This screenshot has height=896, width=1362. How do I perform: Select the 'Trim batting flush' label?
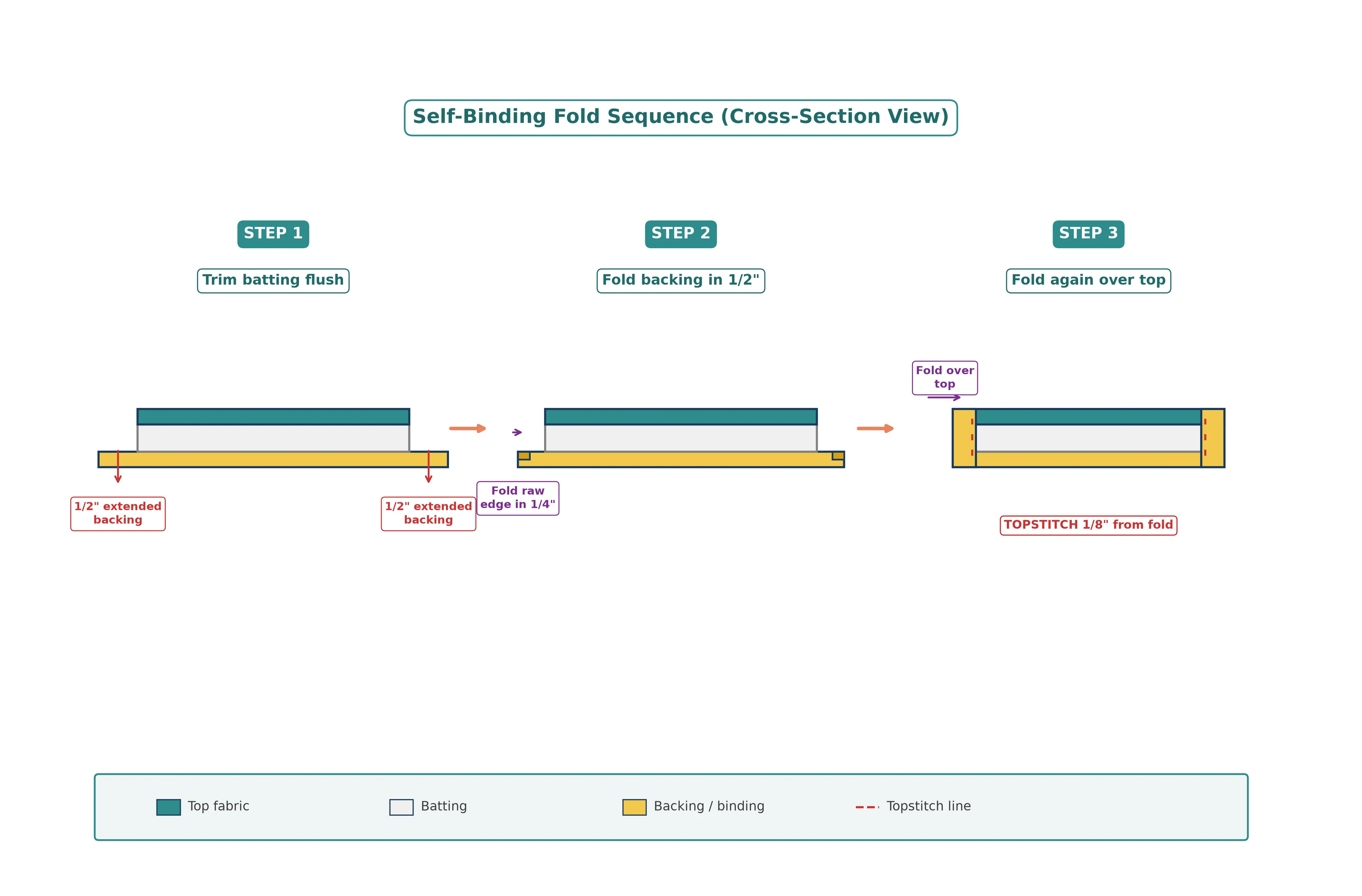tap(273, 281)
